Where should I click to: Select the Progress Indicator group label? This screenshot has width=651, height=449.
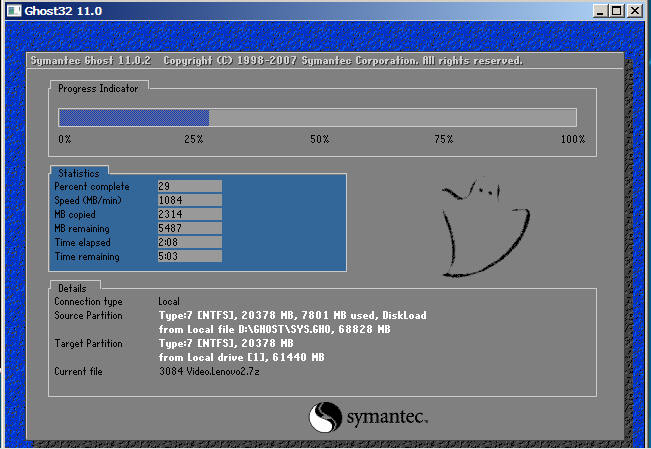click(98, 88)
